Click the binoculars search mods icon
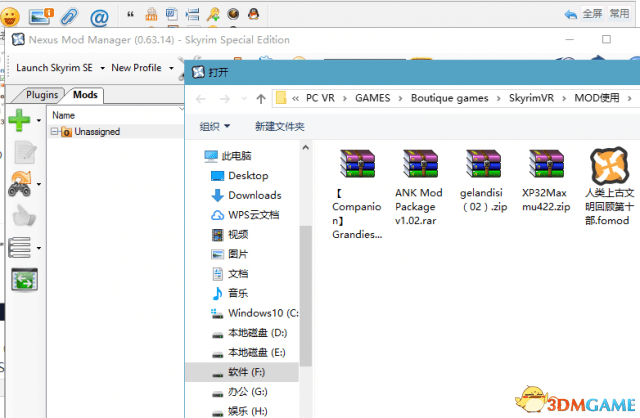Image resolution: width=640 pixels, height=418 pixels. (20, 184)
